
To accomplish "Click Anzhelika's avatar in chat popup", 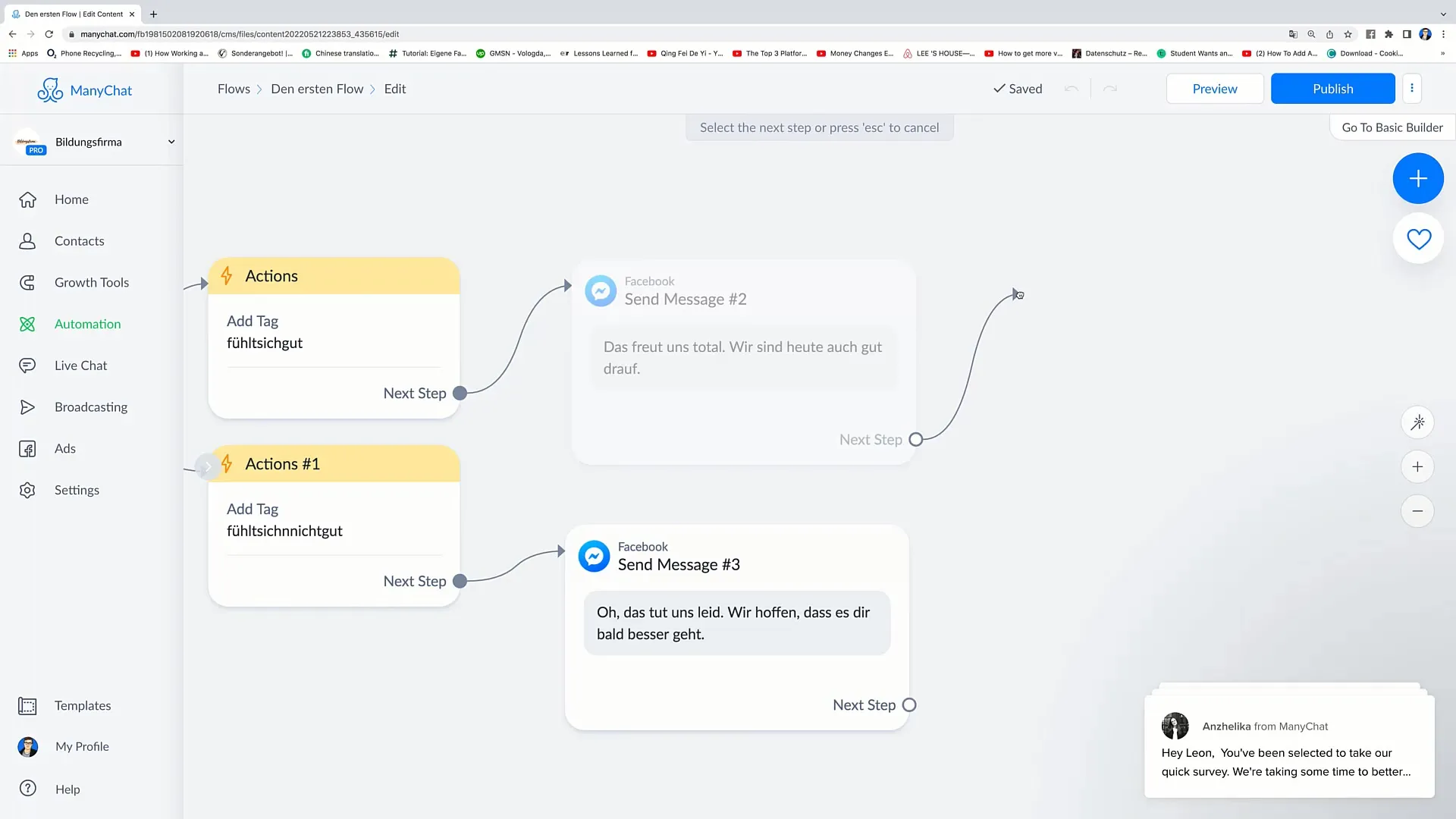I will point(1175,726).
